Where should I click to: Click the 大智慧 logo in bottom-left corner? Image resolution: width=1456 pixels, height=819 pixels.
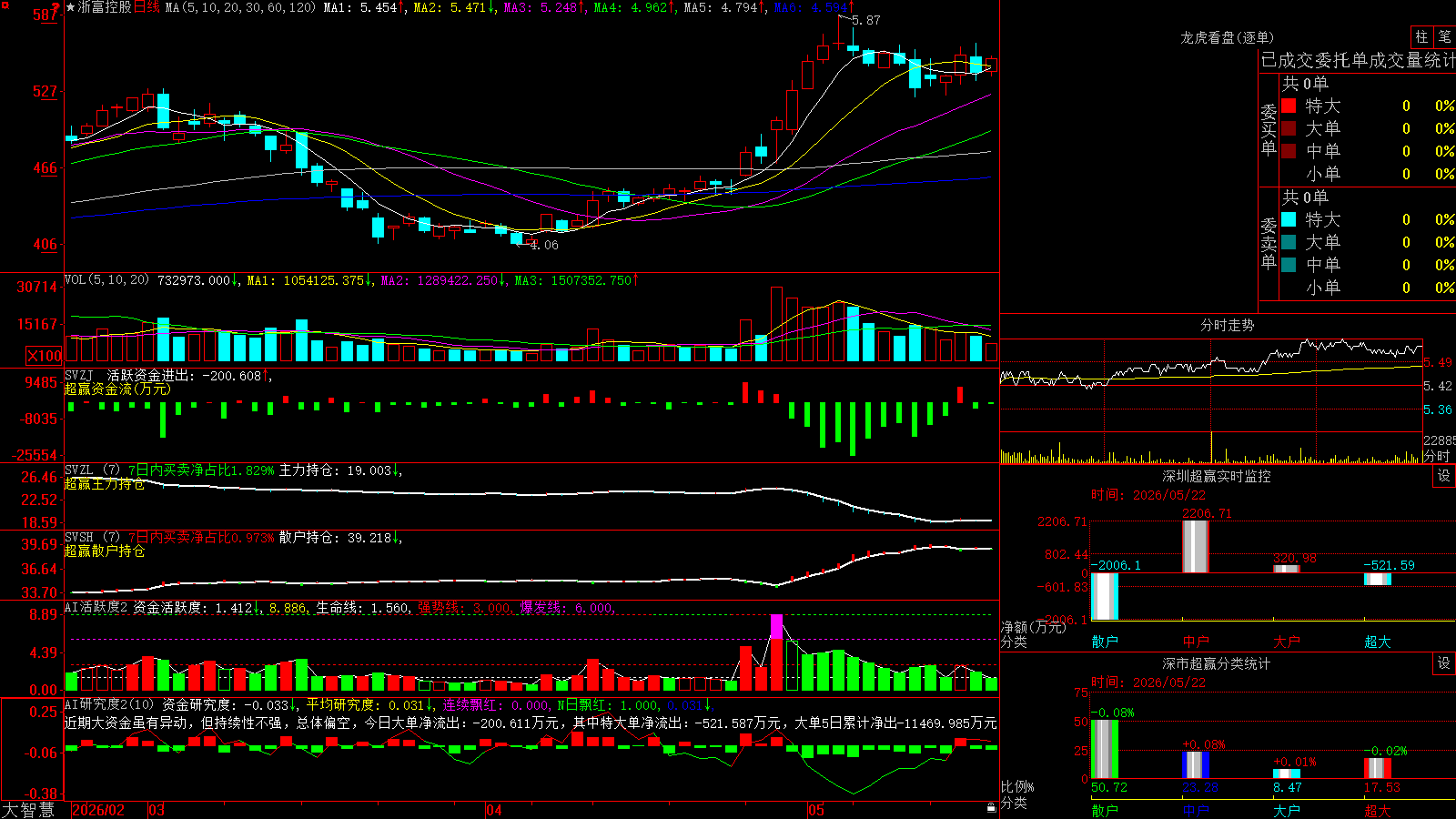coord(28,810)
